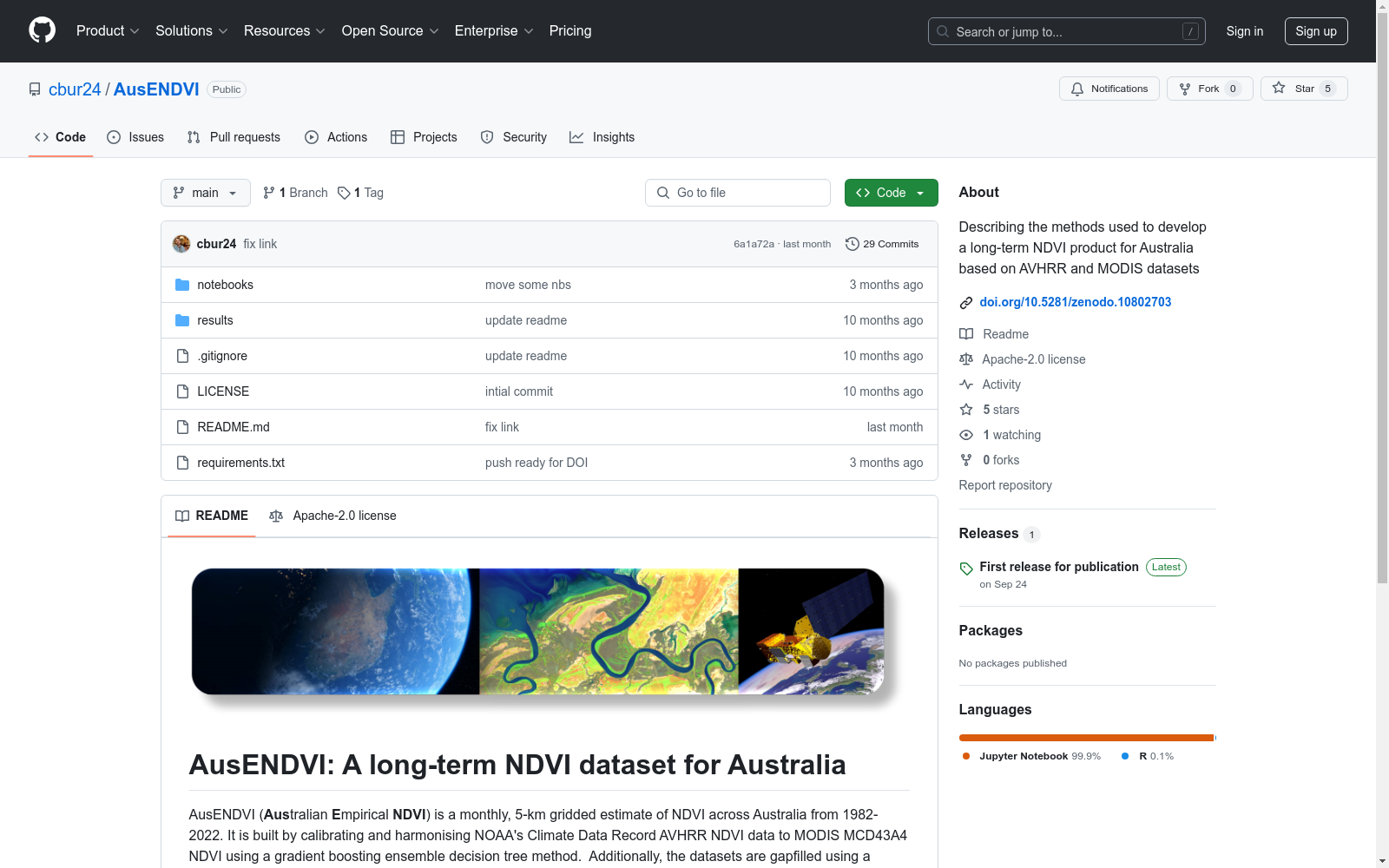The width and height of the screenshot is (1389, 868).
Task: Switch to the Insights tab
Action: pos(602,137)
